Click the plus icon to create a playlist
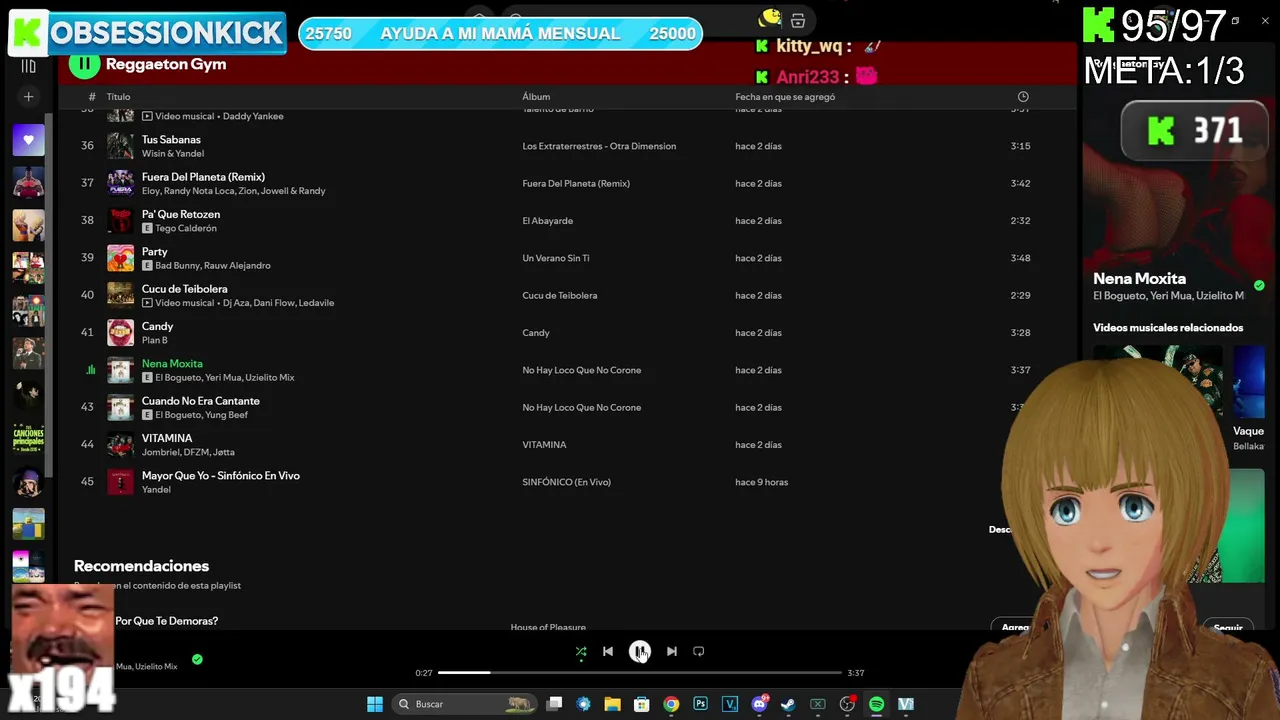The width and height of the screenshot is (1280, 720). click(x=28, y=97)
